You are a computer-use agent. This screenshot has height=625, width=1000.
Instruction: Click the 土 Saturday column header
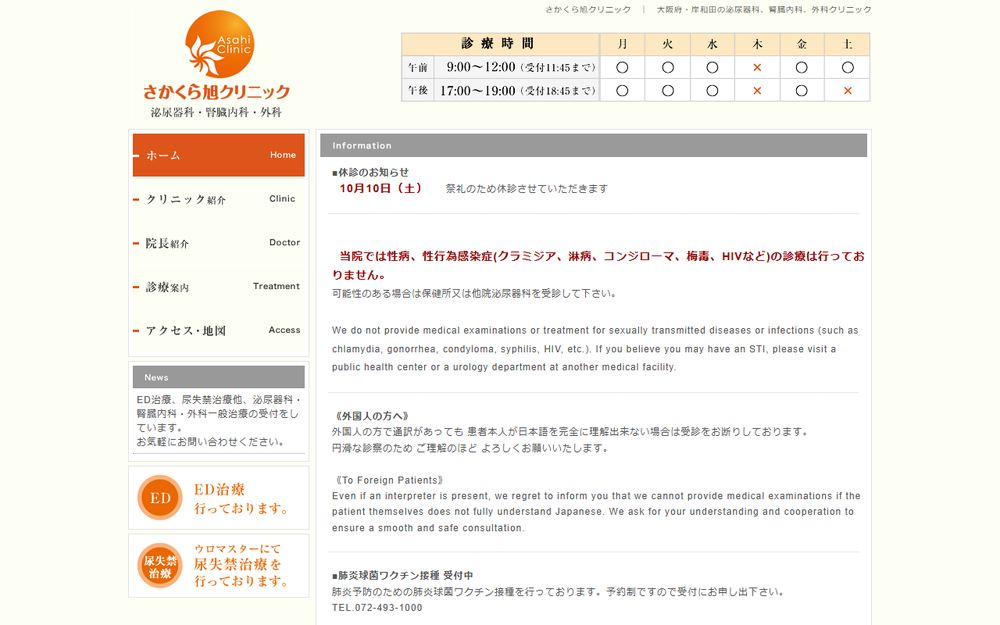click(x=848, y=44)
